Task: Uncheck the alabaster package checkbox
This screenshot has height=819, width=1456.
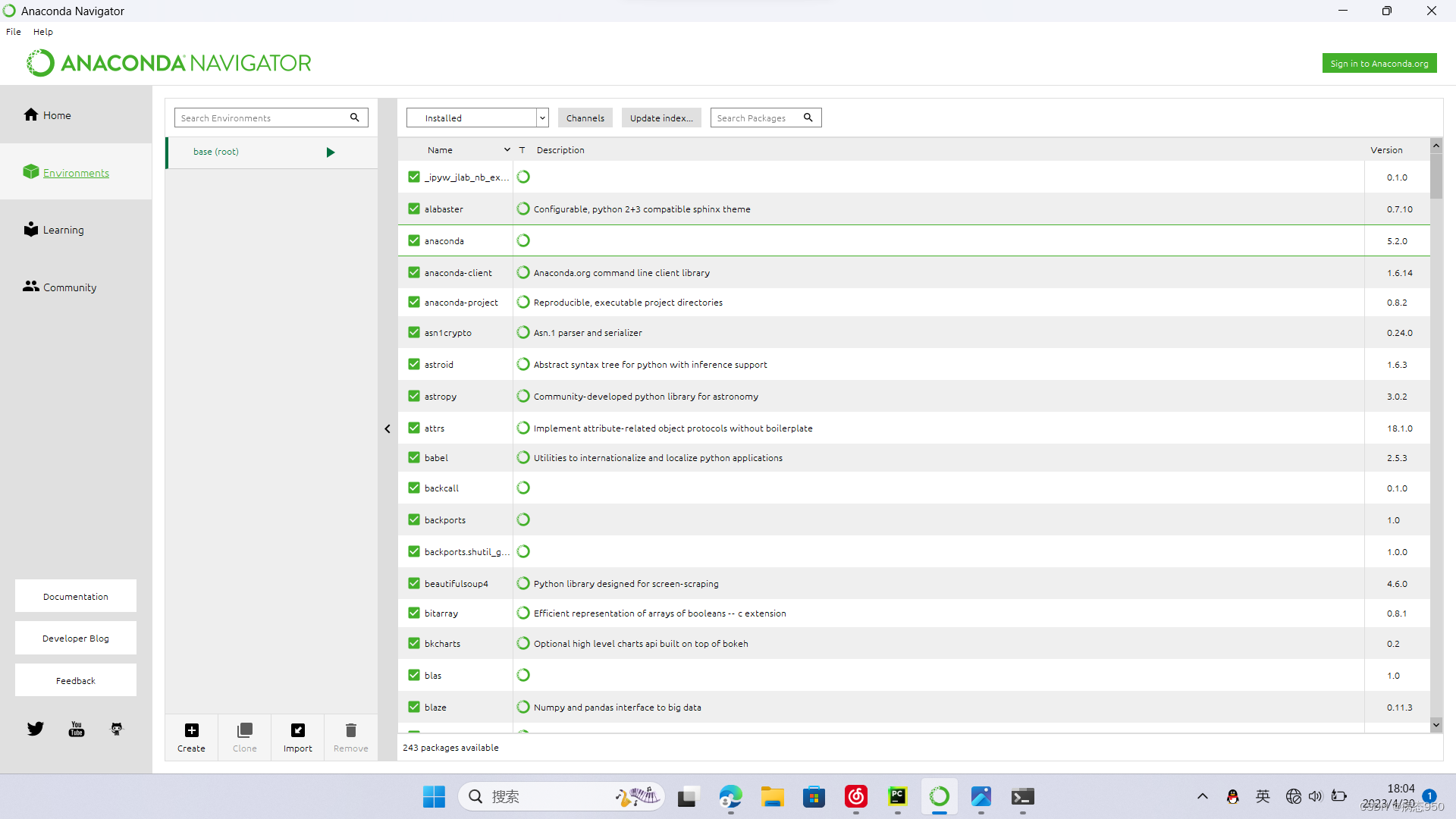Action: pyautogui.click(x=414, y=209)
